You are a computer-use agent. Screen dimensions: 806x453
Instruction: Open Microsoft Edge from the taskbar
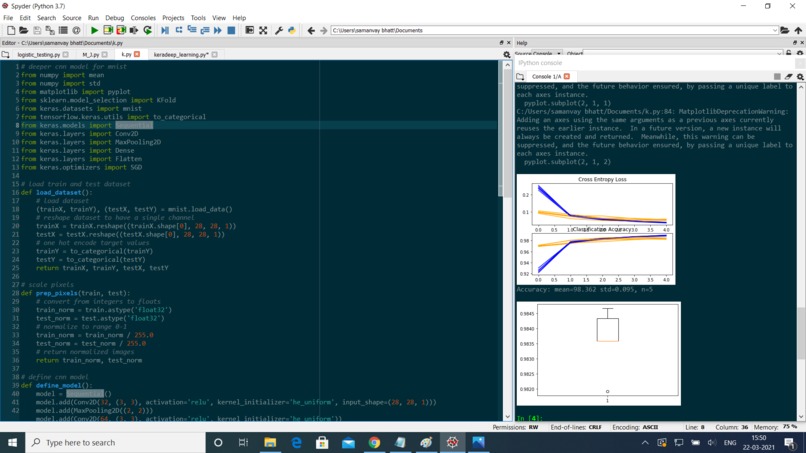click(x=296, y=442)
